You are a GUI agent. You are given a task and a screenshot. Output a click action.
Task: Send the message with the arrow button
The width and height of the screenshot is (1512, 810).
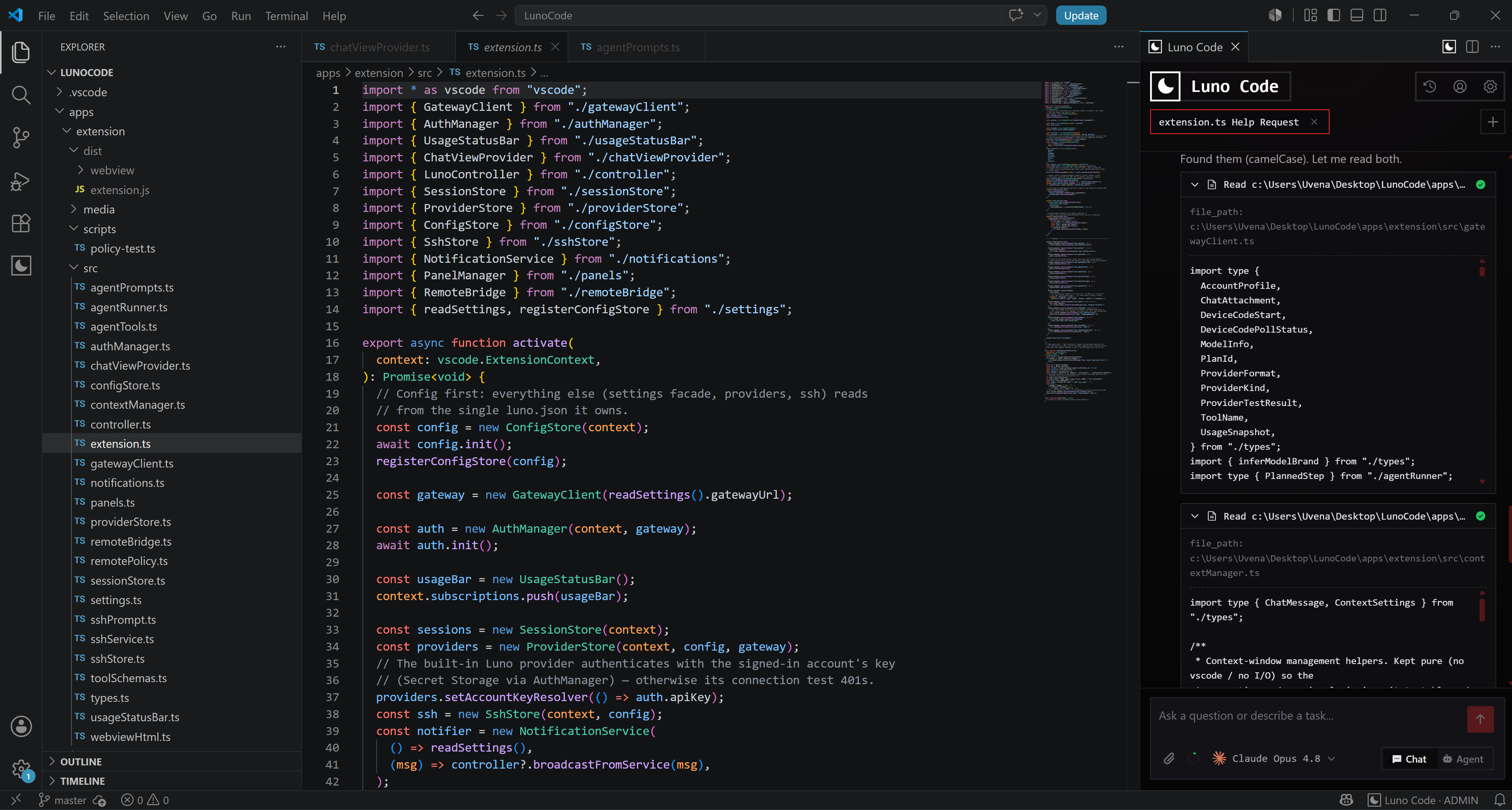[1480, 719]
